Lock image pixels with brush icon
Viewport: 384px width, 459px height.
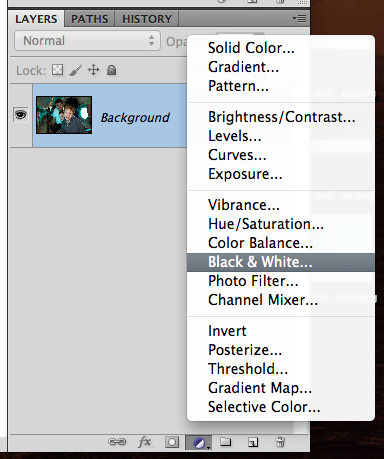(x=76, y=70)
